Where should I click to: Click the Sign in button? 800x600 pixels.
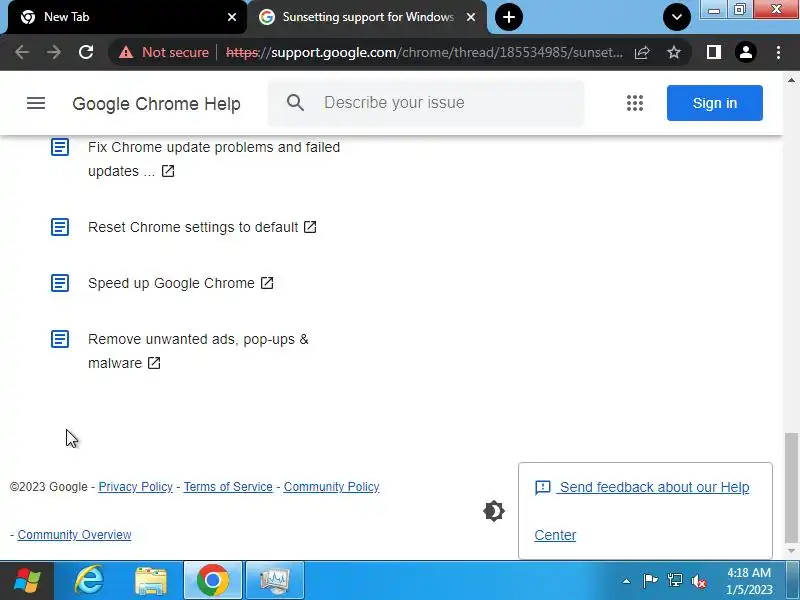tap(714, 103)
